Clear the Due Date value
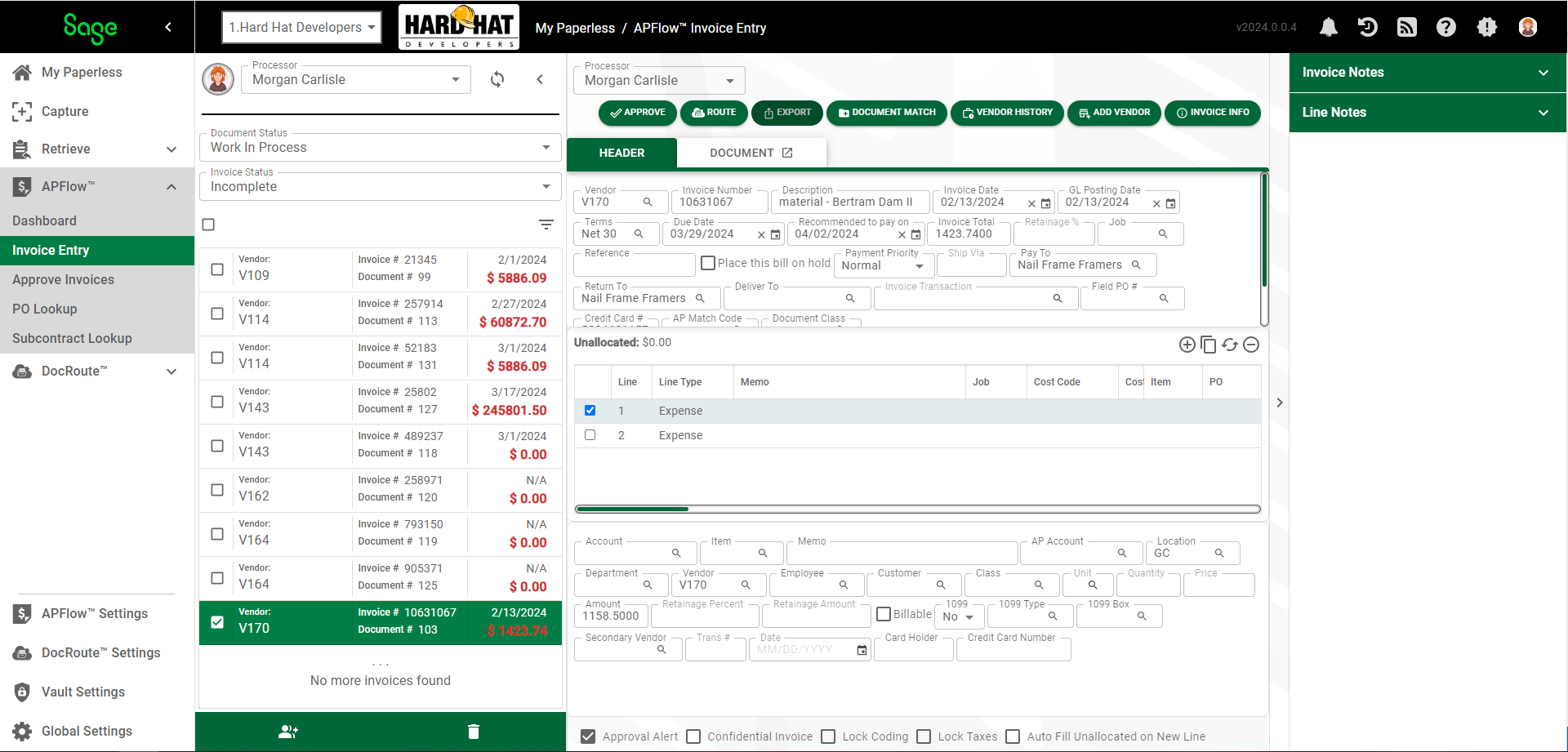The image size is (1568, 752). click(761, 235)
